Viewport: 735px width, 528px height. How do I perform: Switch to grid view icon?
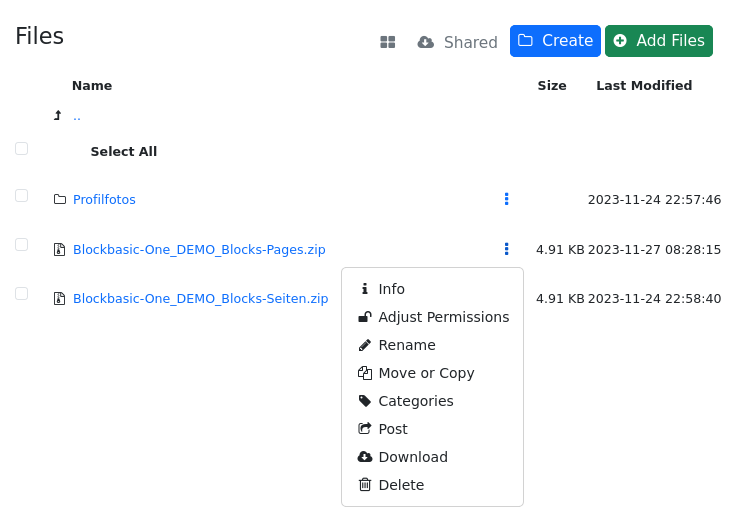388,42
